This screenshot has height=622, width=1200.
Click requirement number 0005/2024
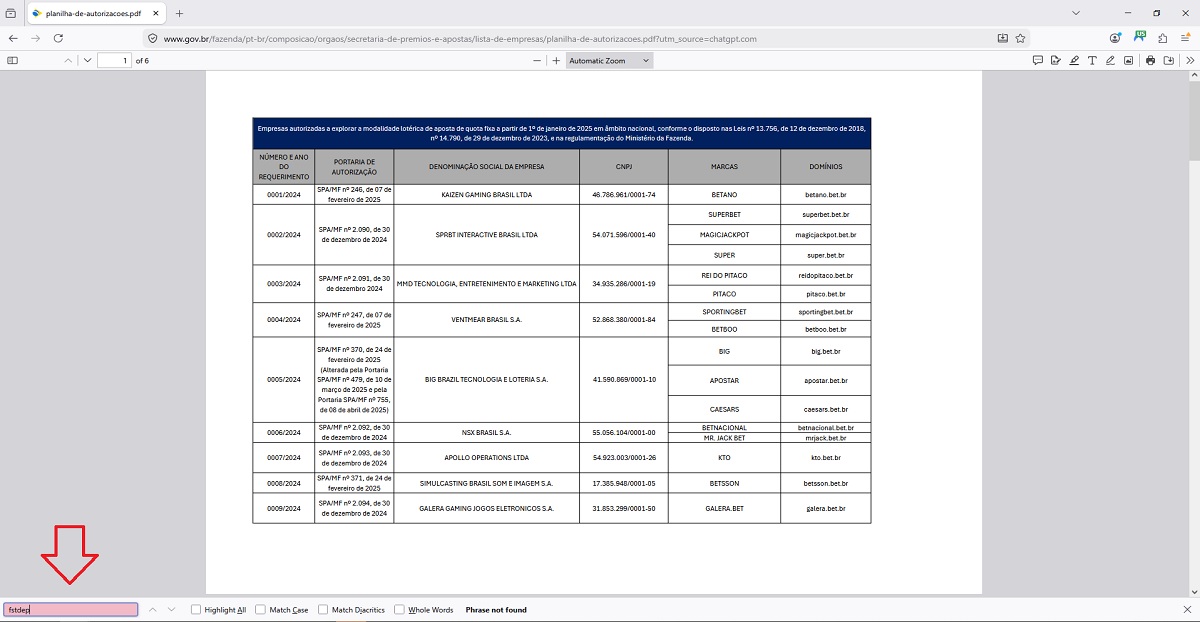point(283,380)
